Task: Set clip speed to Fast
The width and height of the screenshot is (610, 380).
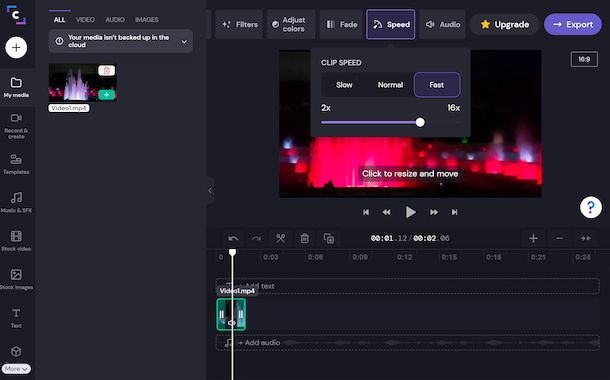Action: pyautogui.click(x=437, y=85)
